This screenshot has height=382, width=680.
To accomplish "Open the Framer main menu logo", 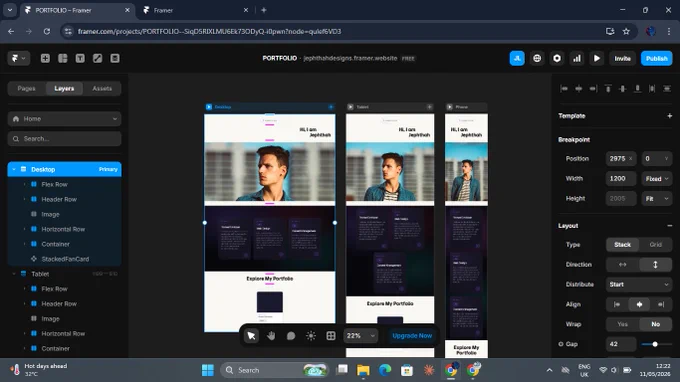I will [18, 58].
